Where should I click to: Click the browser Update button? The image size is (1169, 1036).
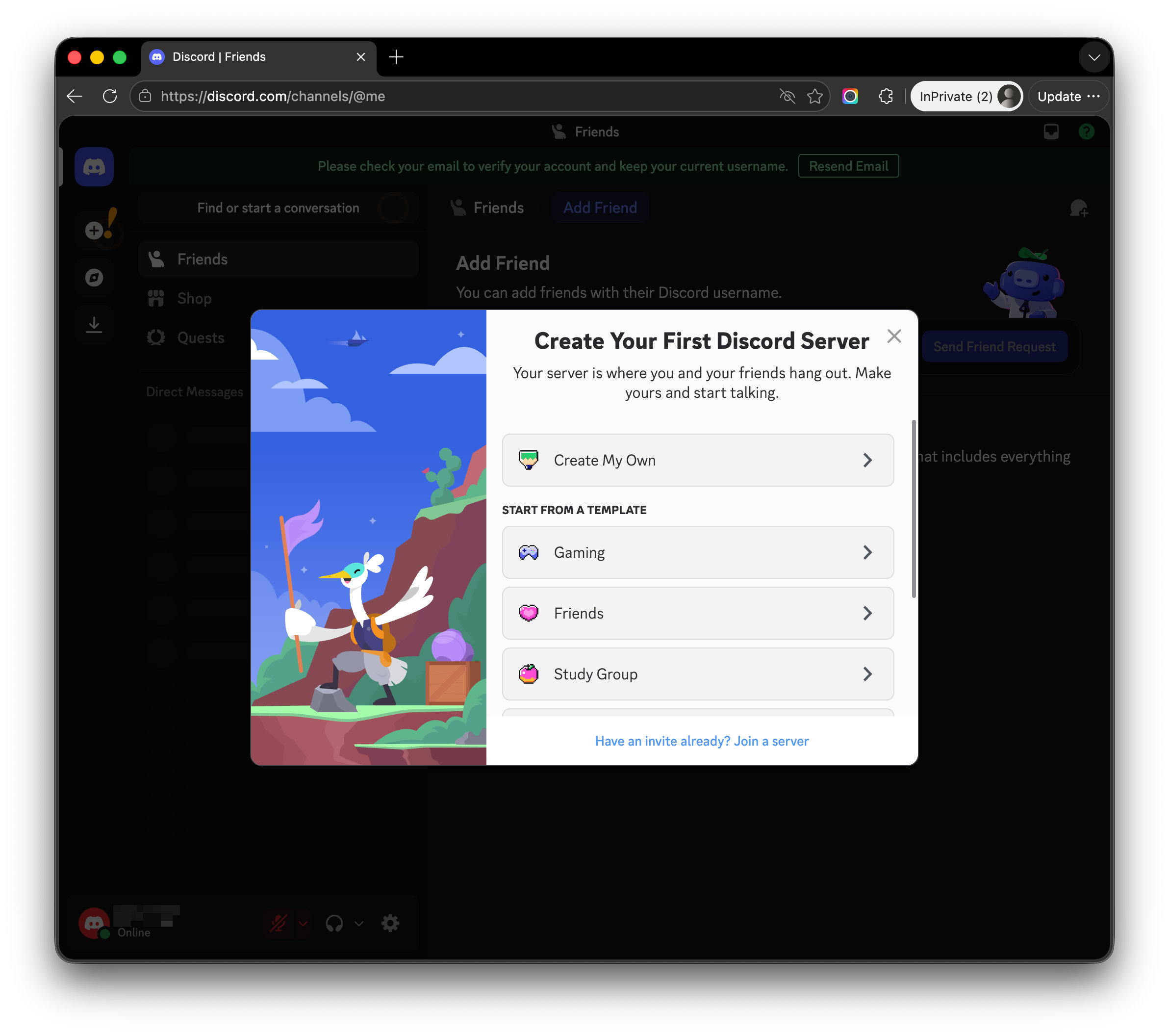coord(1068,96)
